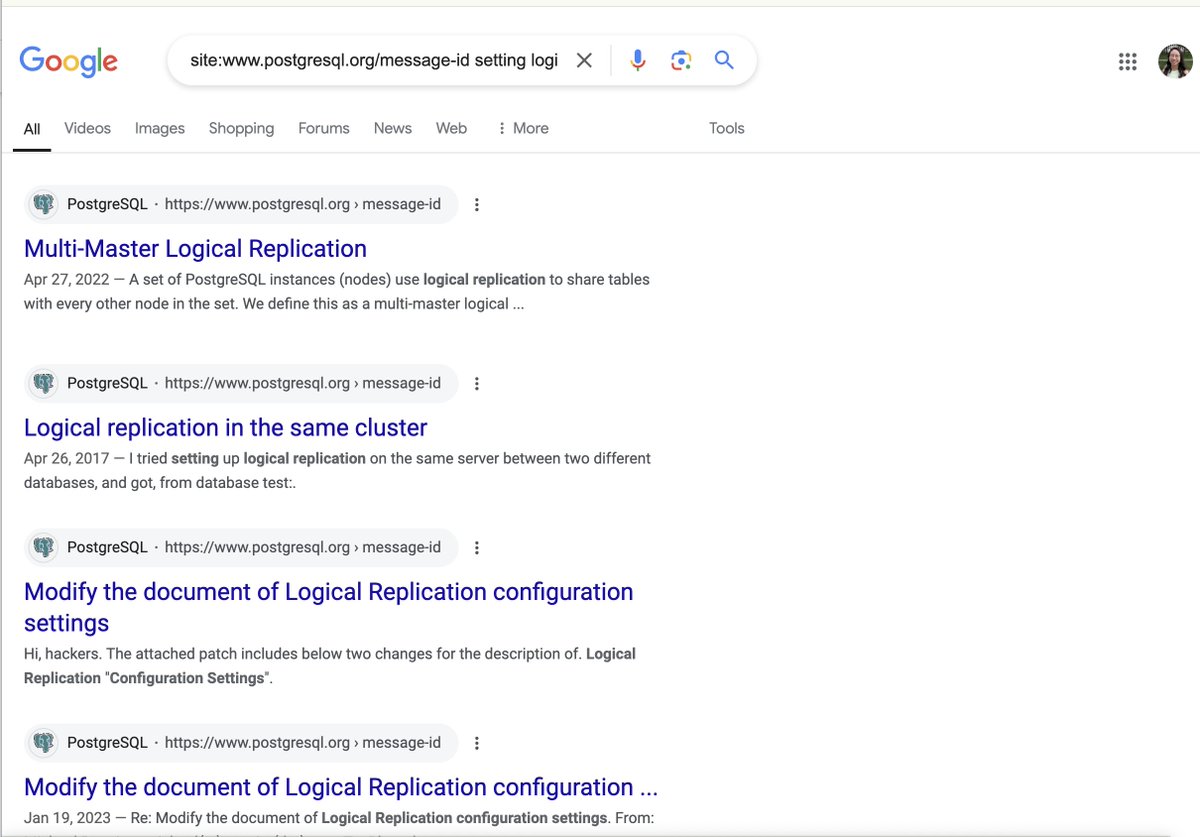
Task: Click PostgreSQL elephant favicon of last result
Action: pyautogui.click(x=43, y=743)
